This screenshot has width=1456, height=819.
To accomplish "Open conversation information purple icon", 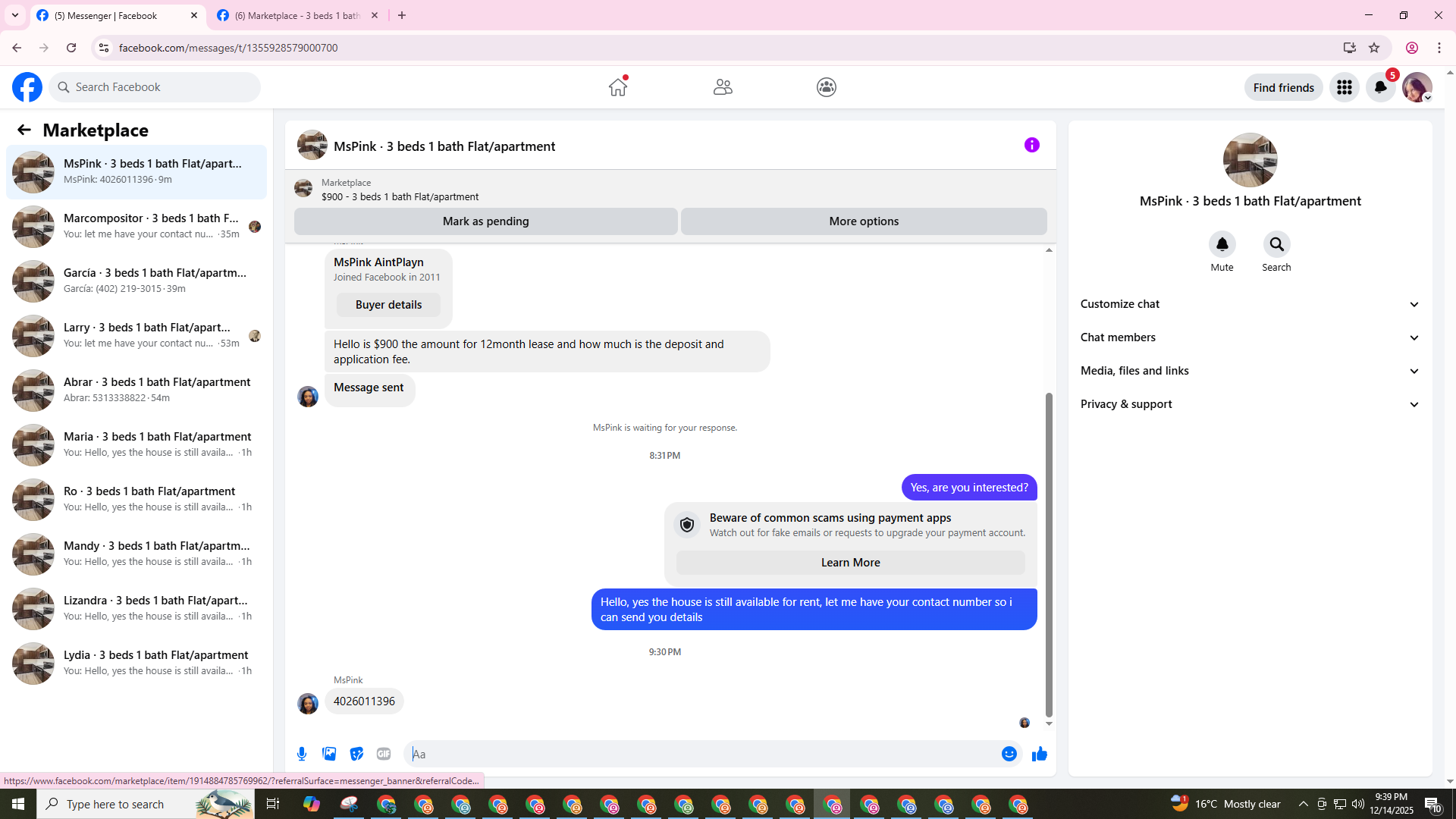I will pyautogui.click(x=1031, y=145).
